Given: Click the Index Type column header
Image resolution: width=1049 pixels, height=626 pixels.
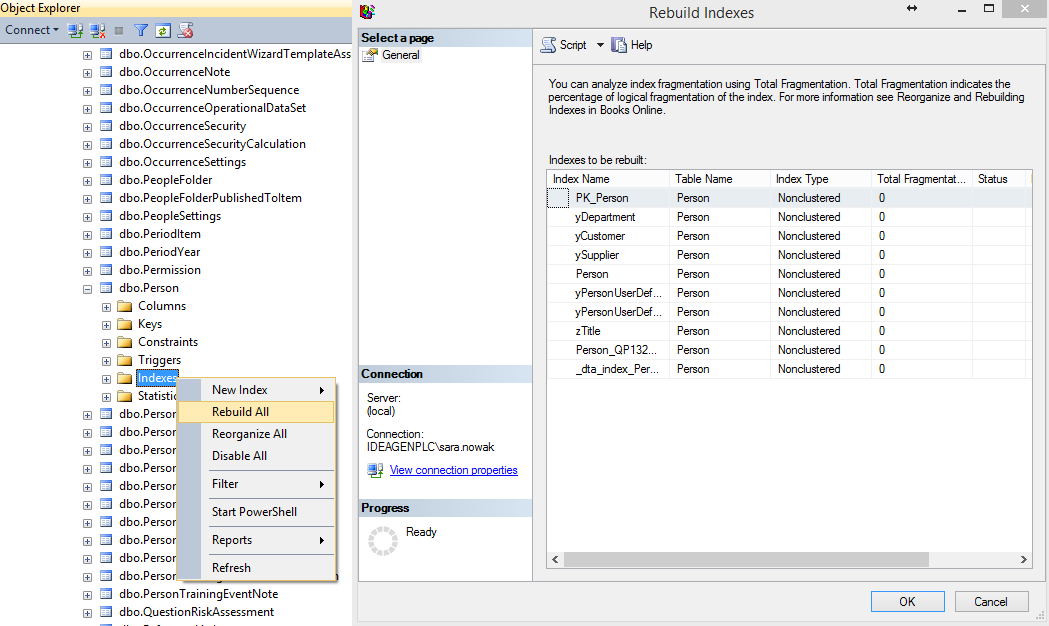Looking at the screenshot, I should click(x=821, y=179).
